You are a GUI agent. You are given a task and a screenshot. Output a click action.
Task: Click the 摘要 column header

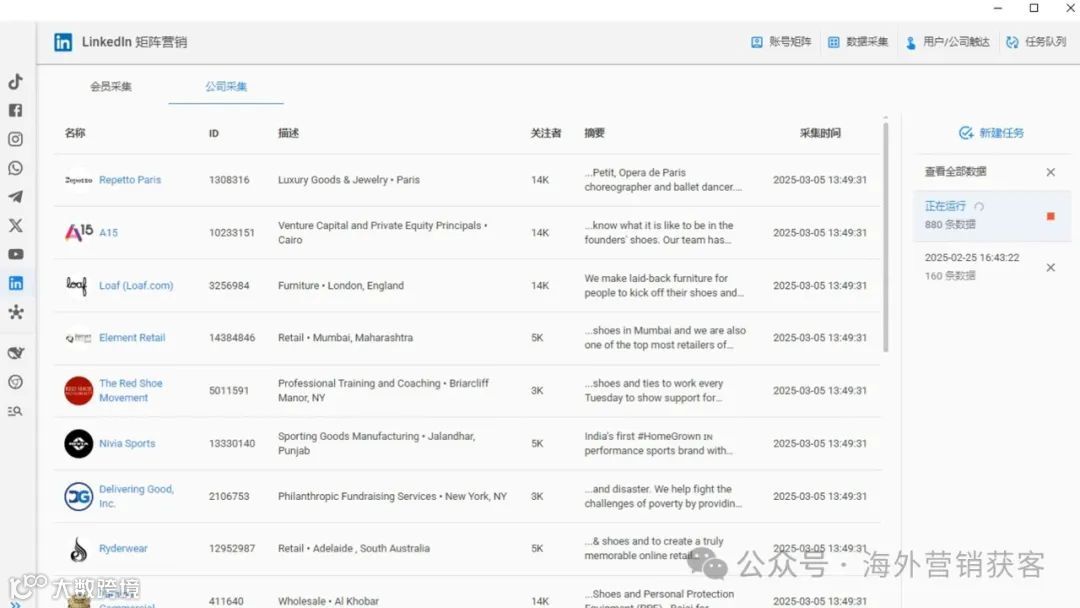[x=594, y=133]
